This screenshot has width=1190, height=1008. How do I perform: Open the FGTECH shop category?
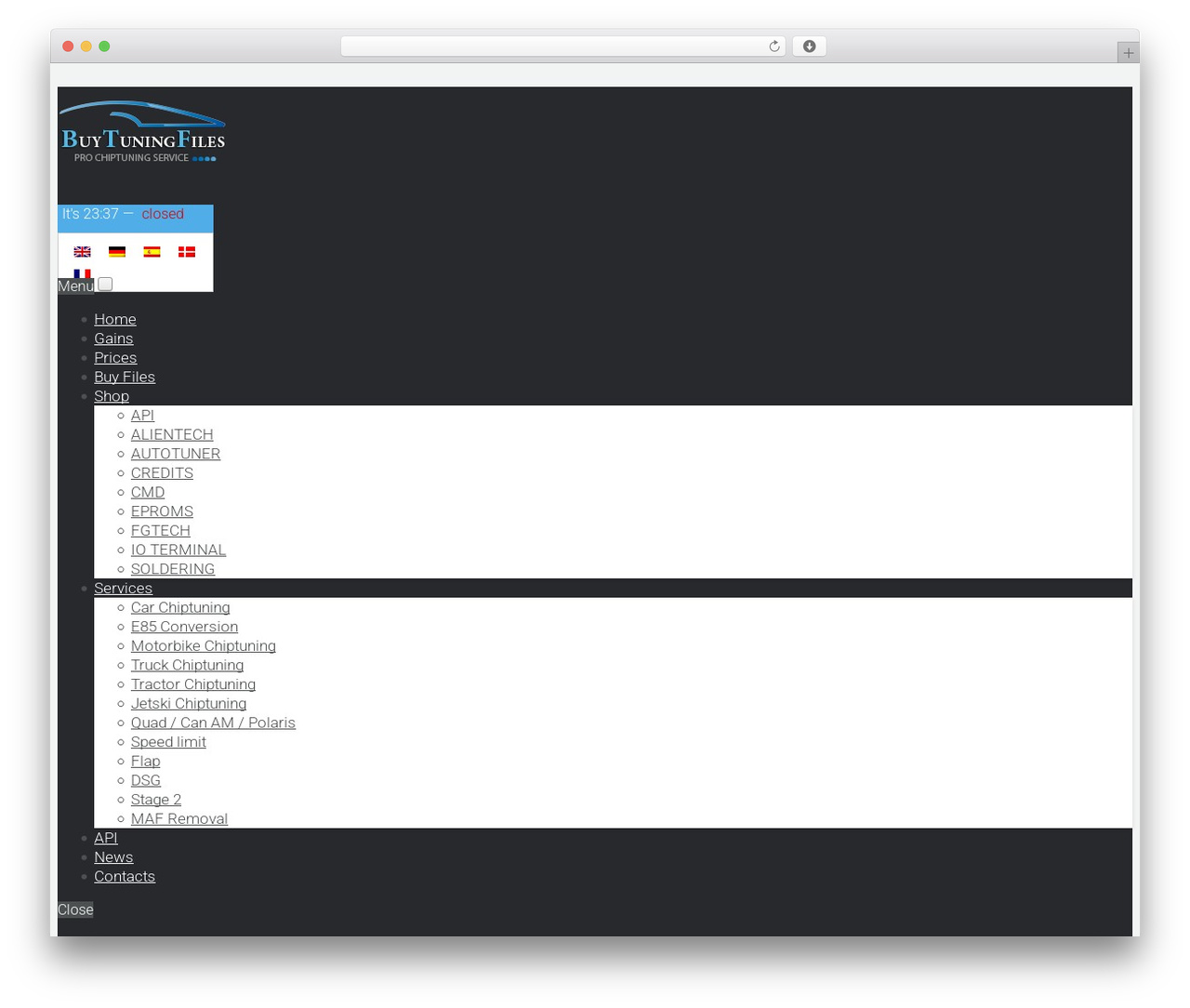(x=161, y=531)
